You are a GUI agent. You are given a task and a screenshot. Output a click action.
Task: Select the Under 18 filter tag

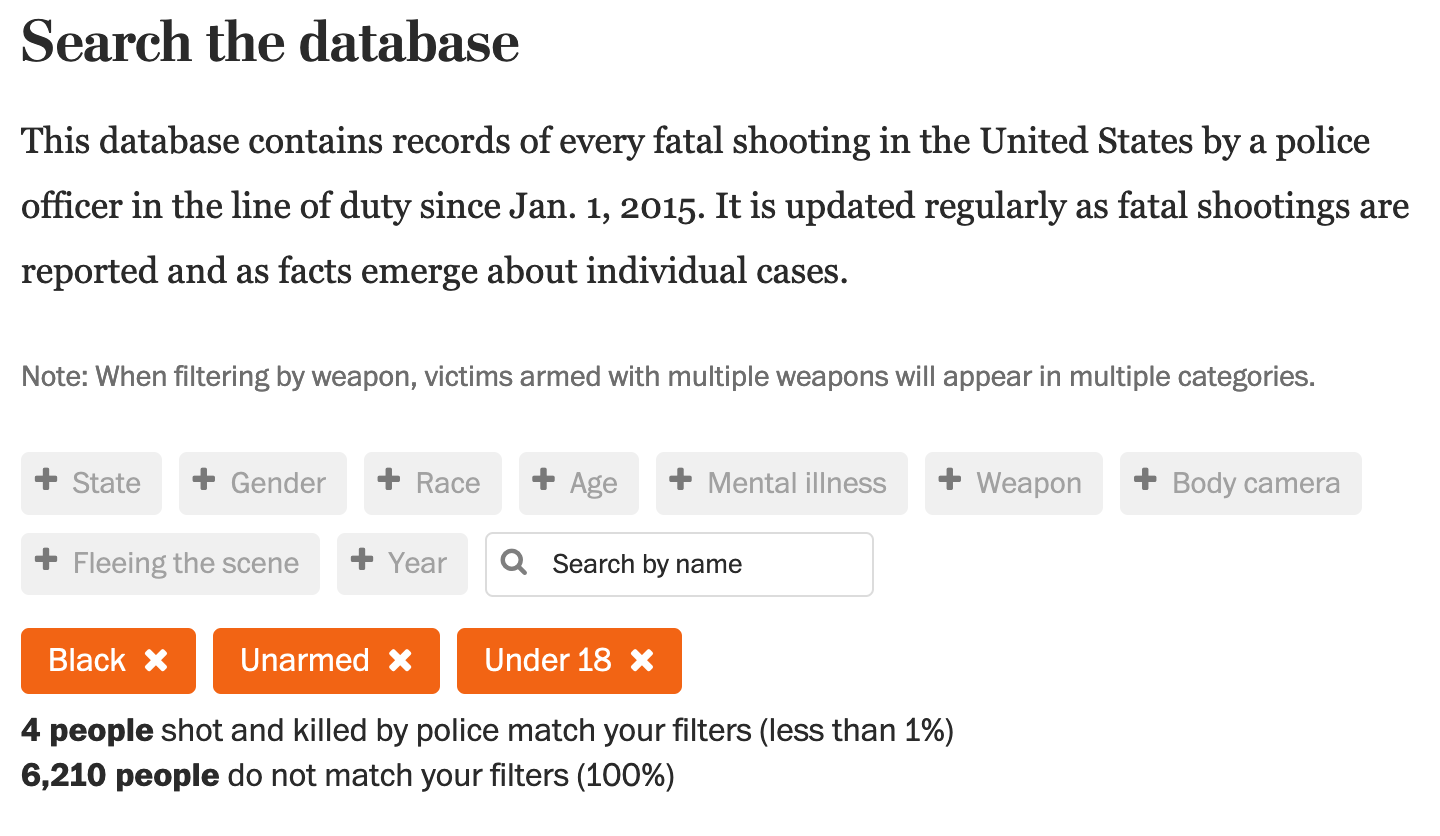coord(569,660)
